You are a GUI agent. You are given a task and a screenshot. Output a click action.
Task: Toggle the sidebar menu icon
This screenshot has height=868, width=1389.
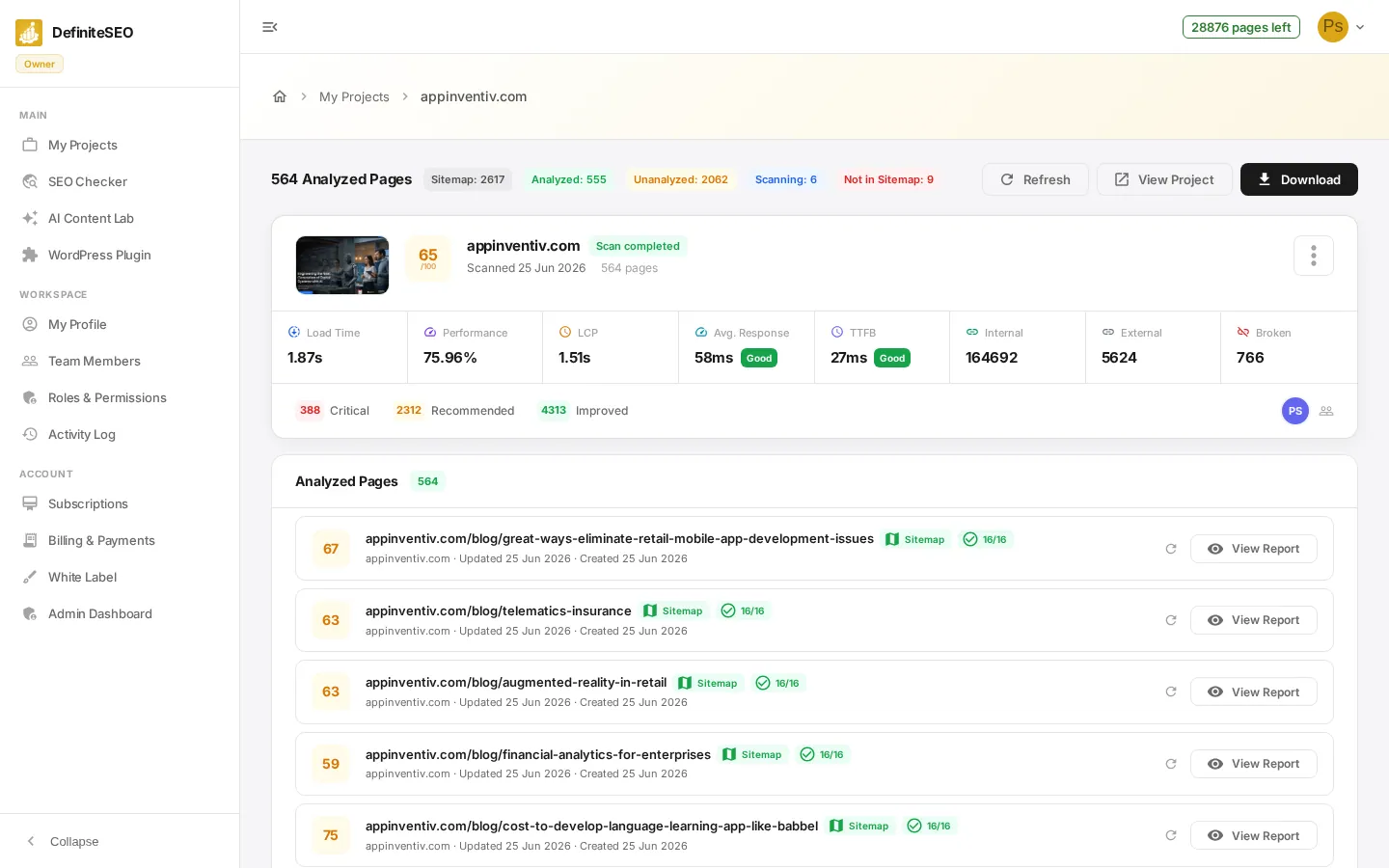click(x=270, y=27)
